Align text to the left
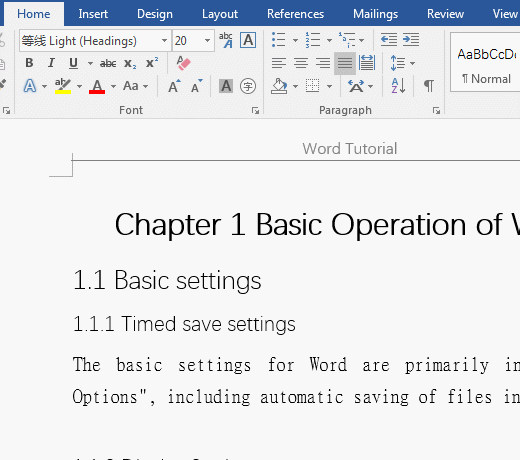The height and width of the screenshot is (460, 520). click(279, 63)
